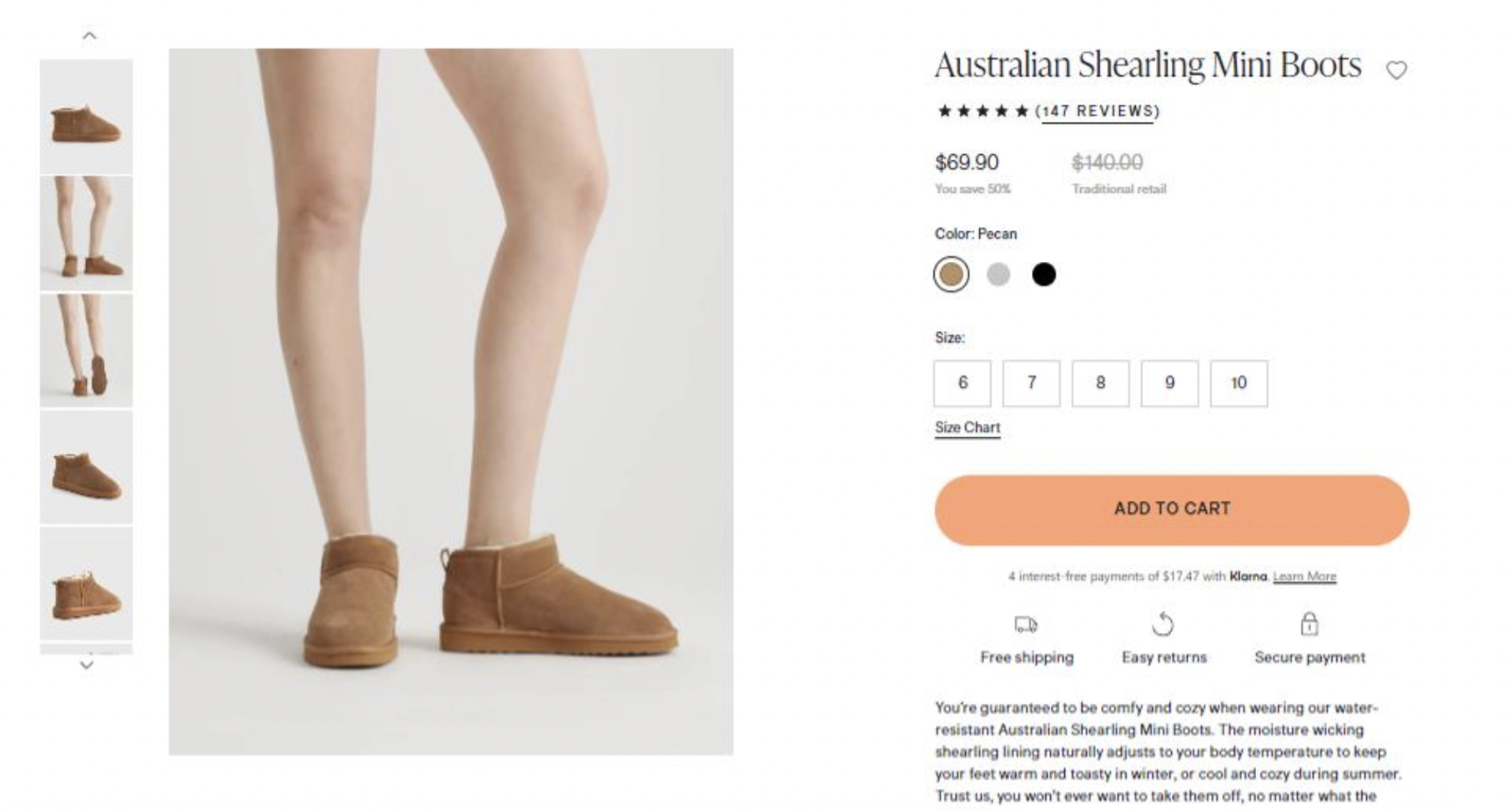Select the Pecan color swatch
This screenshot has height=811, width=1512.
(952, 274)
